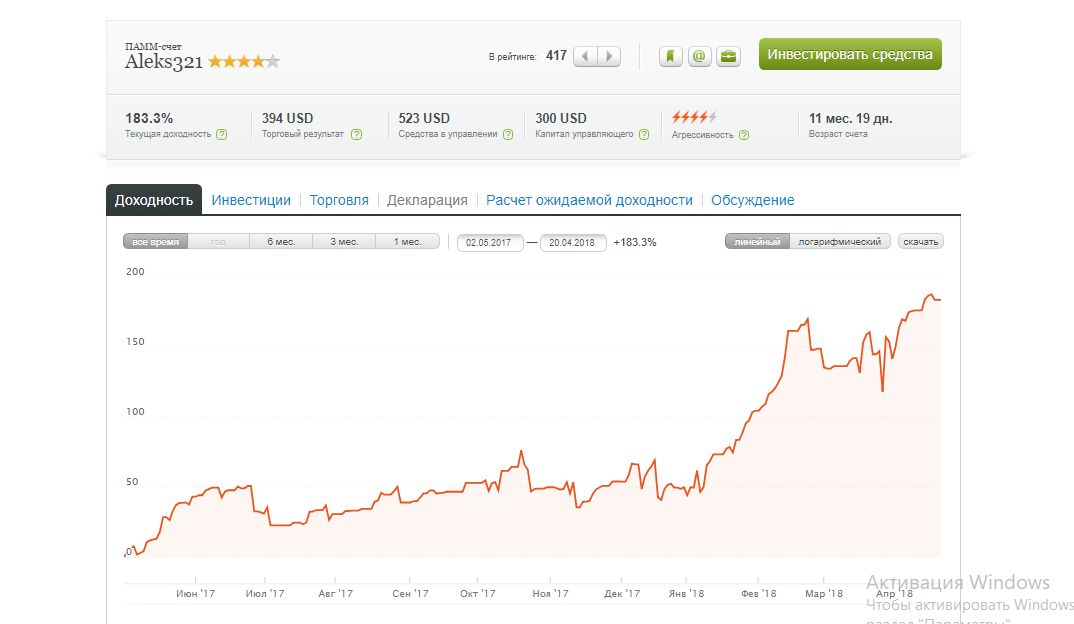Click the Авг '17 axis label
The width and height of the screenshot is (1074, 624).
(336, 593)
